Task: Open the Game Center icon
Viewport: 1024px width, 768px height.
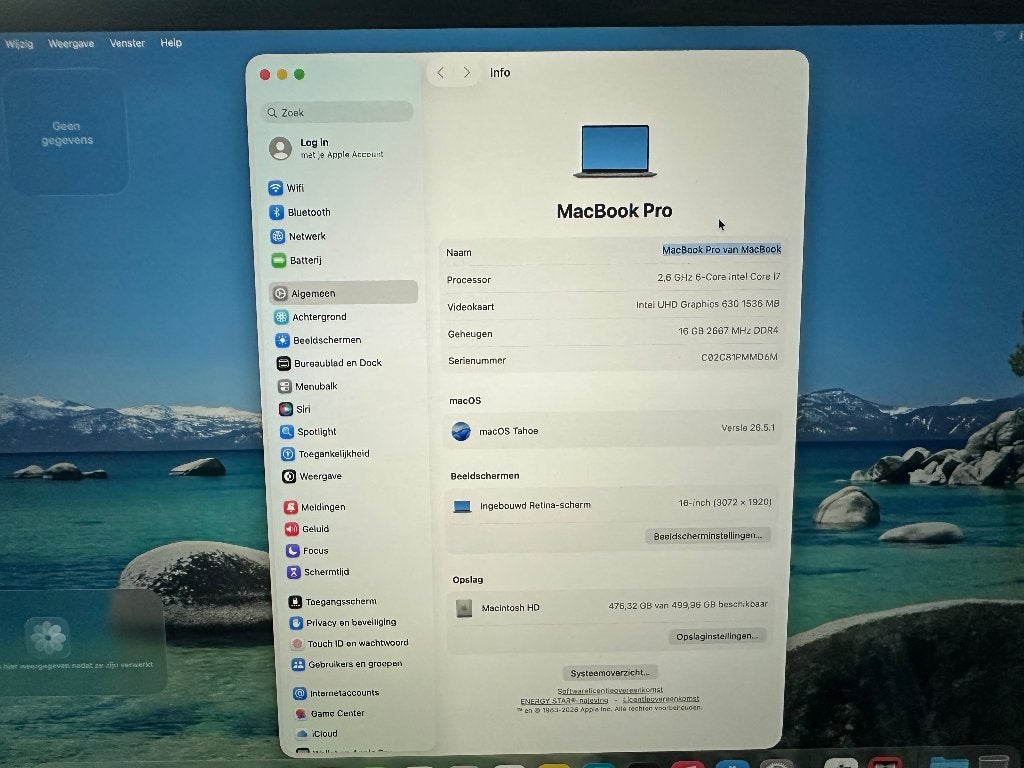Action: (300, 714)
